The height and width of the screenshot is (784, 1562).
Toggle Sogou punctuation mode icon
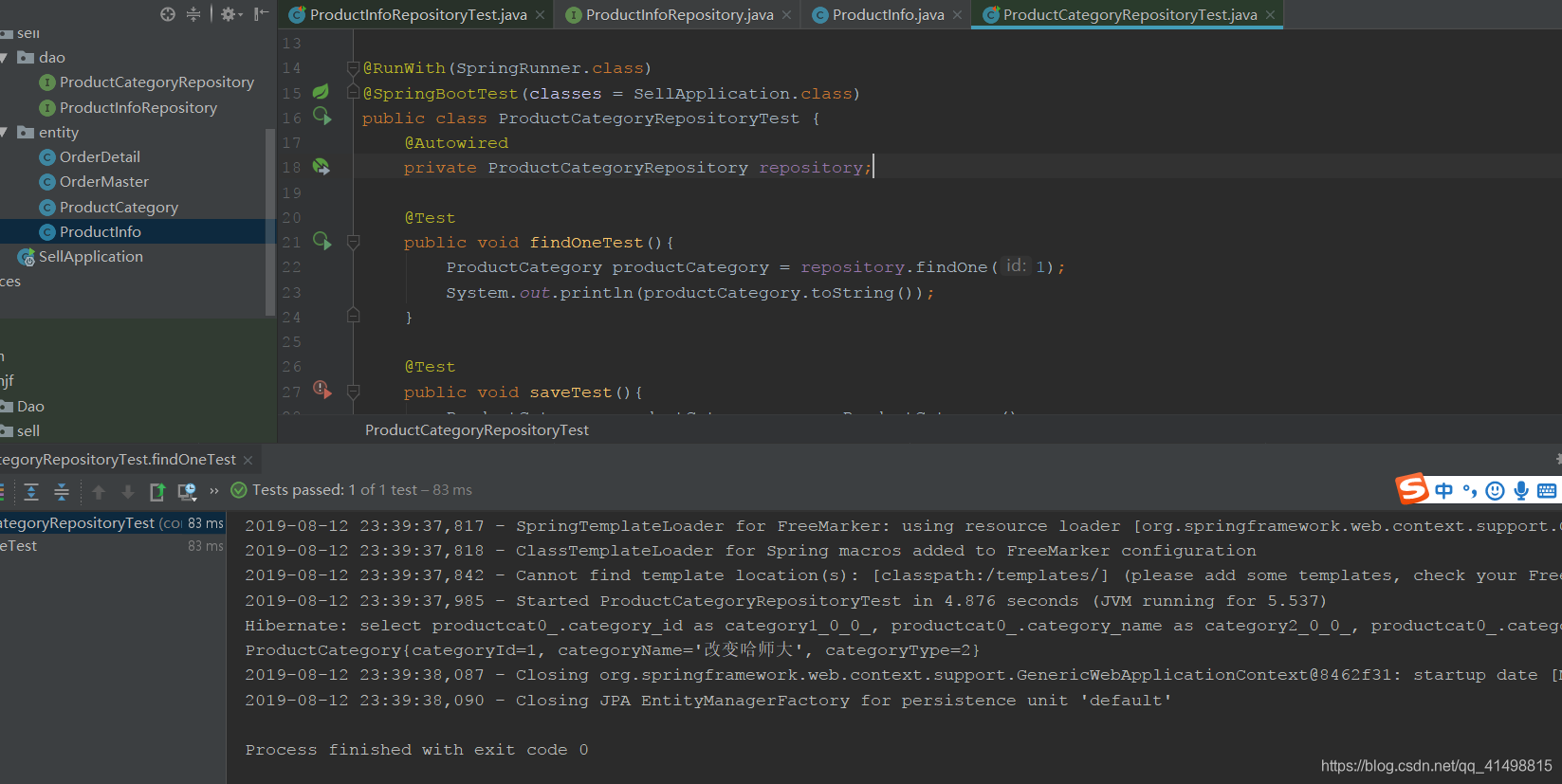1469,490
